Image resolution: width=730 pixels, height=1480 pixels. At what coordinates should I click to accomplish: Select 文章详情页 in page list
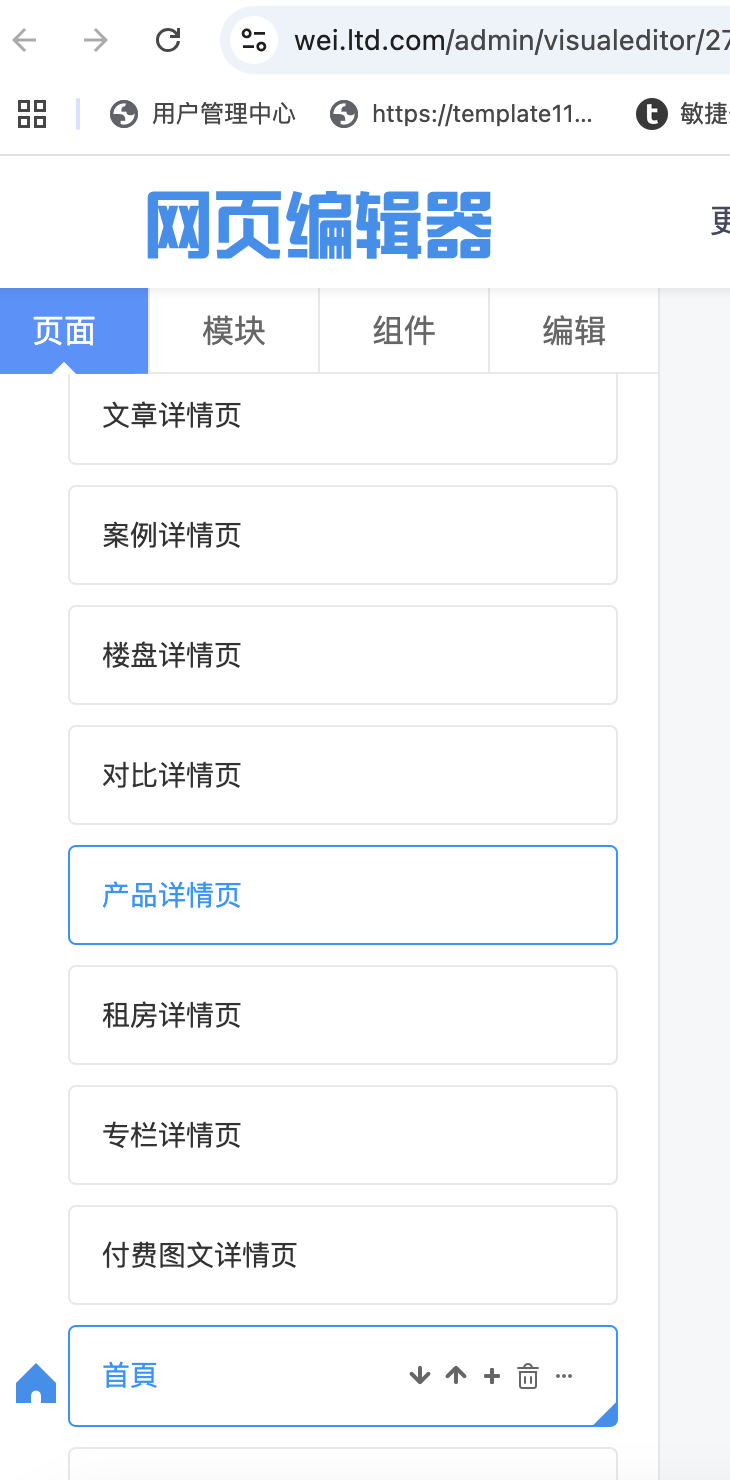(342, 416)
